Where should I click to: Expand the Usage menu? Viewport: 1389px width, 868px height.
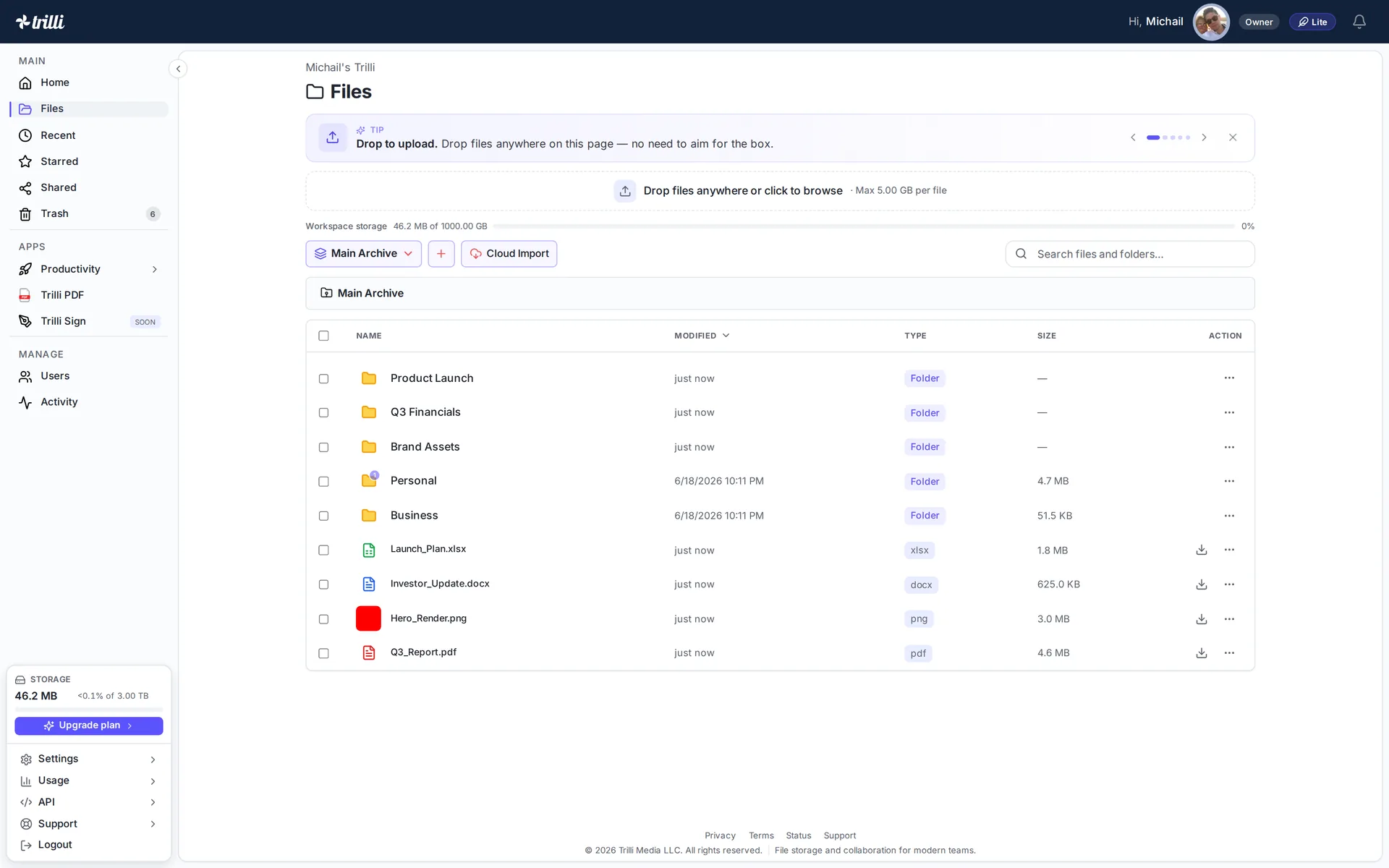point(89,780)
